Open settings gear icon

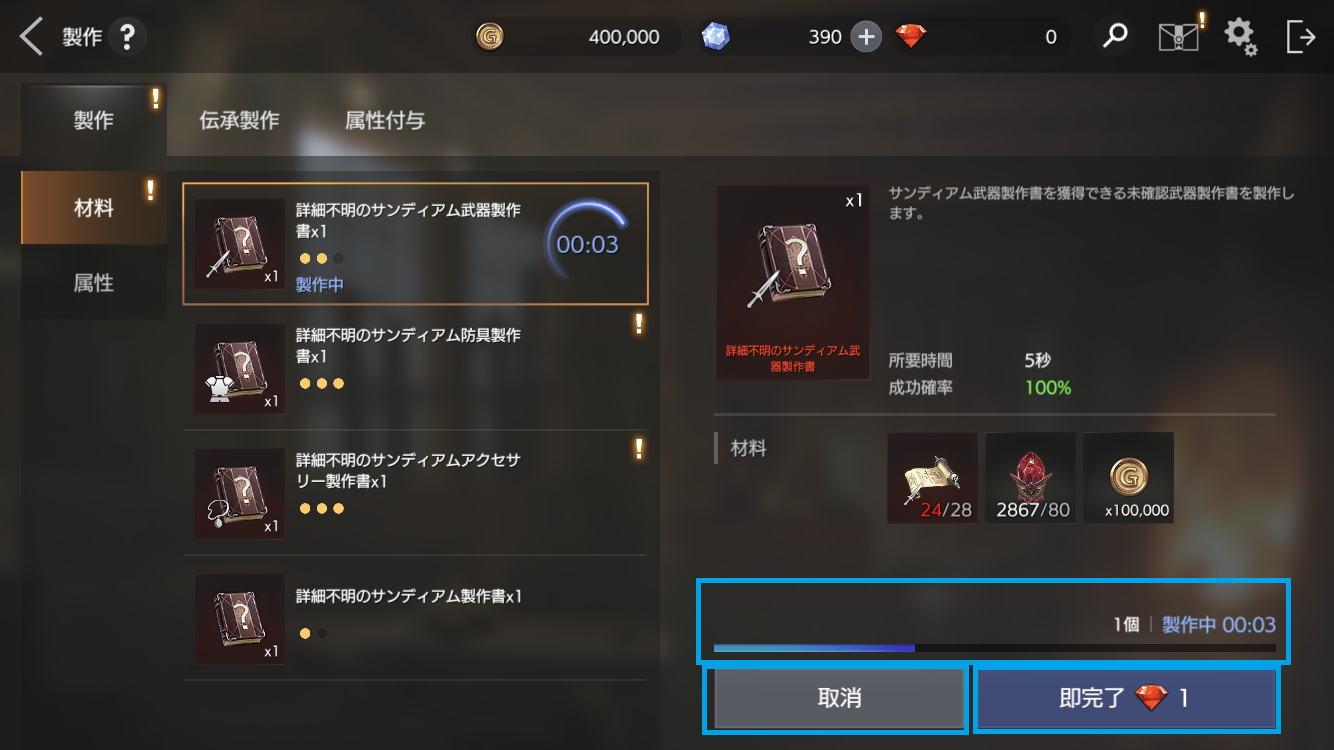pos(1241,37)
